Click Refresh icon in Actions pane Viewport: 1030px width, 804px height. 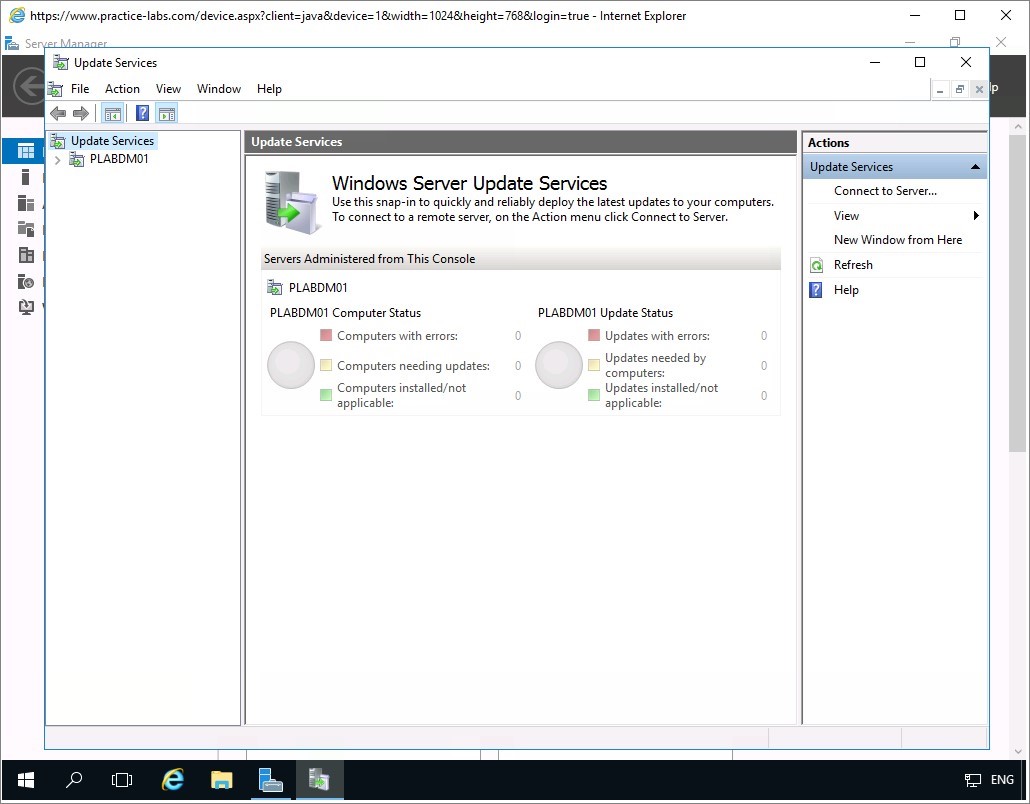(817, 265)
